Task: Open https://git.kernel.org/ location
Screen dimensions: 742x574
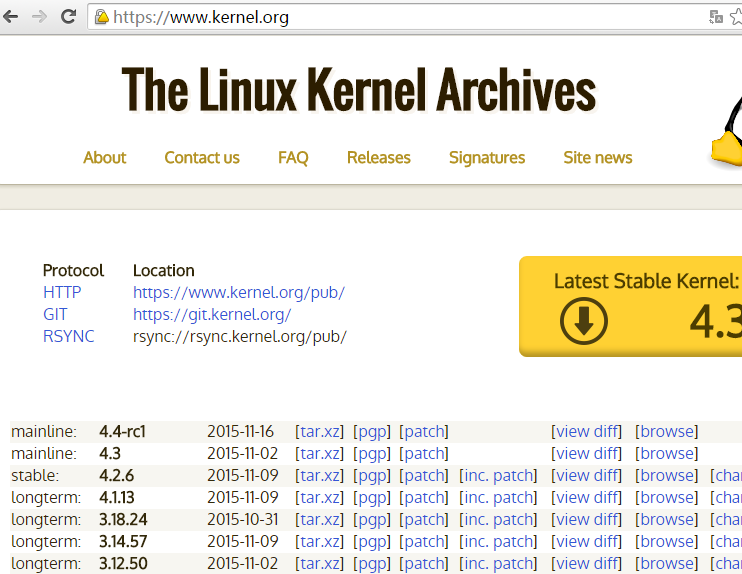Action: 212,314
